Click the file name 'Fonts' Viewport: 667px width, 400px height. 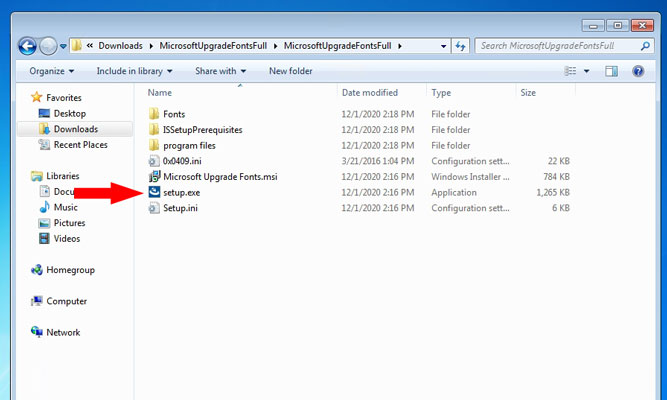[x=174, y=114]
